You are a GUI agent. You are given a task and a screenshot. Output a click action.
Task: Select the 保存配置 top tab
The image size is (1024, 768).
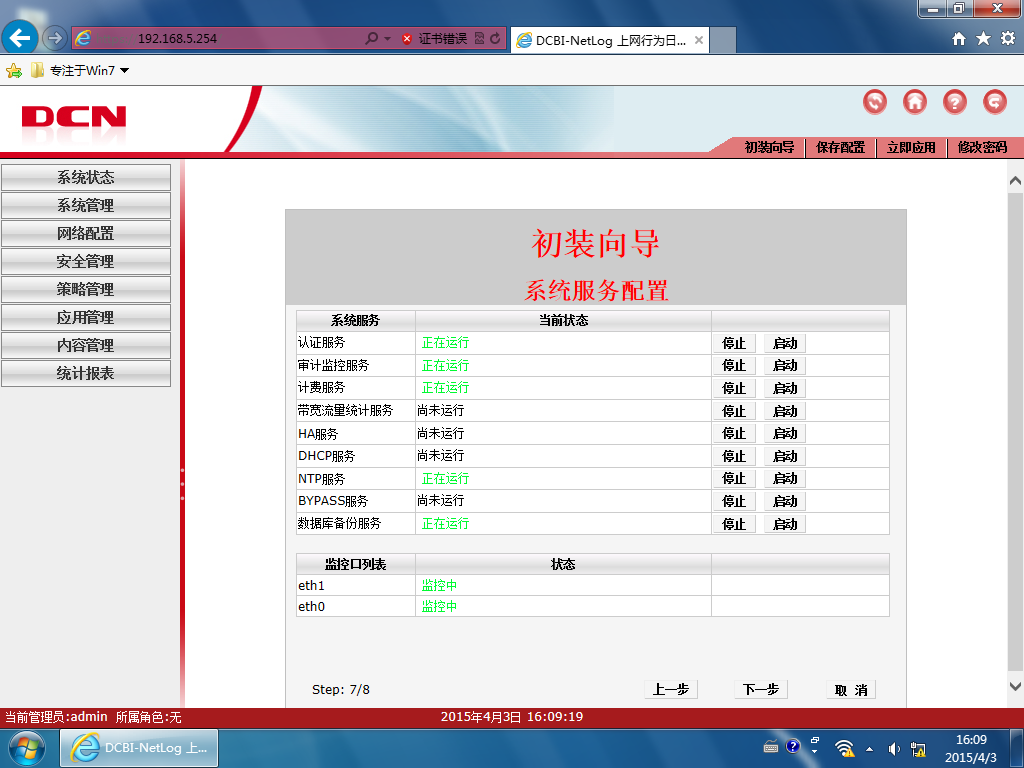[840, 147]
